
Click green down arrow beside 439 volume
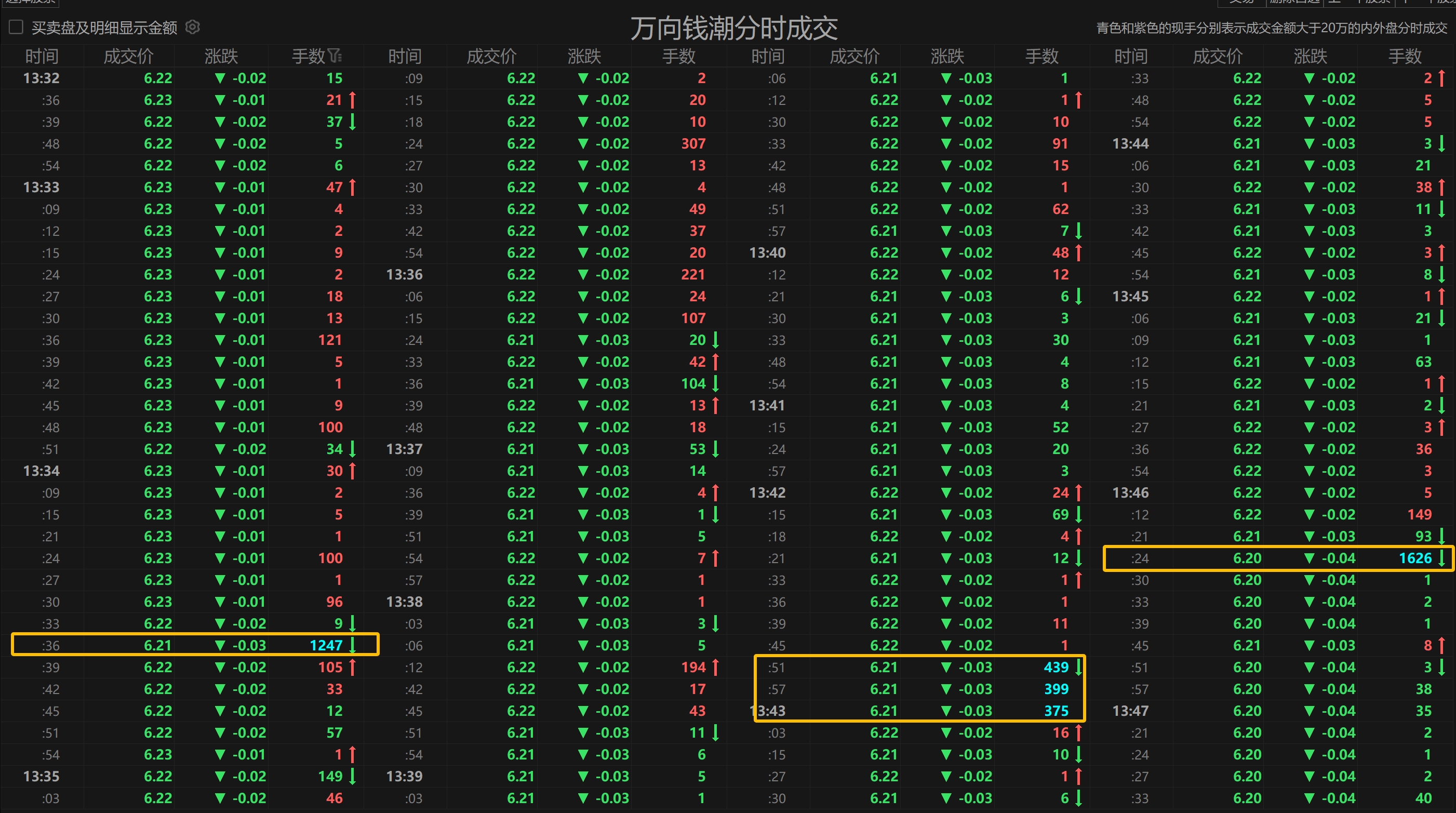pyautogui.click(x=1078, y=667)
